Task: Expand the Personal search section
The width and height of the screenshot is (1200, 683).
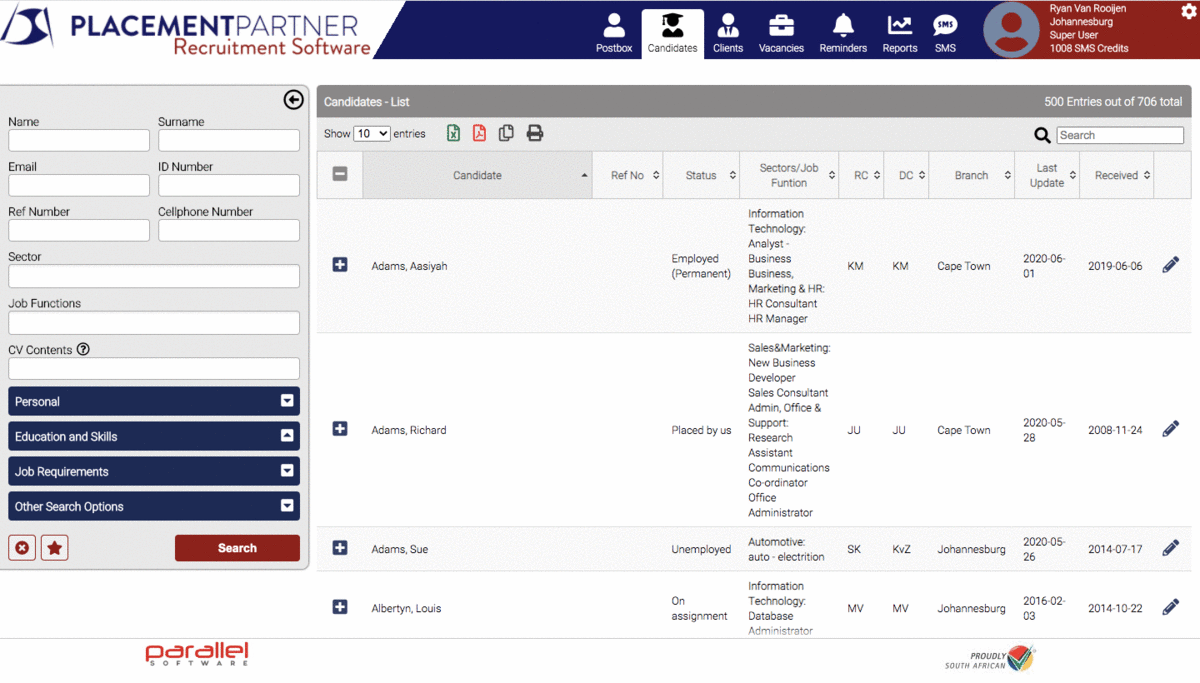Action: coord(154,401)
